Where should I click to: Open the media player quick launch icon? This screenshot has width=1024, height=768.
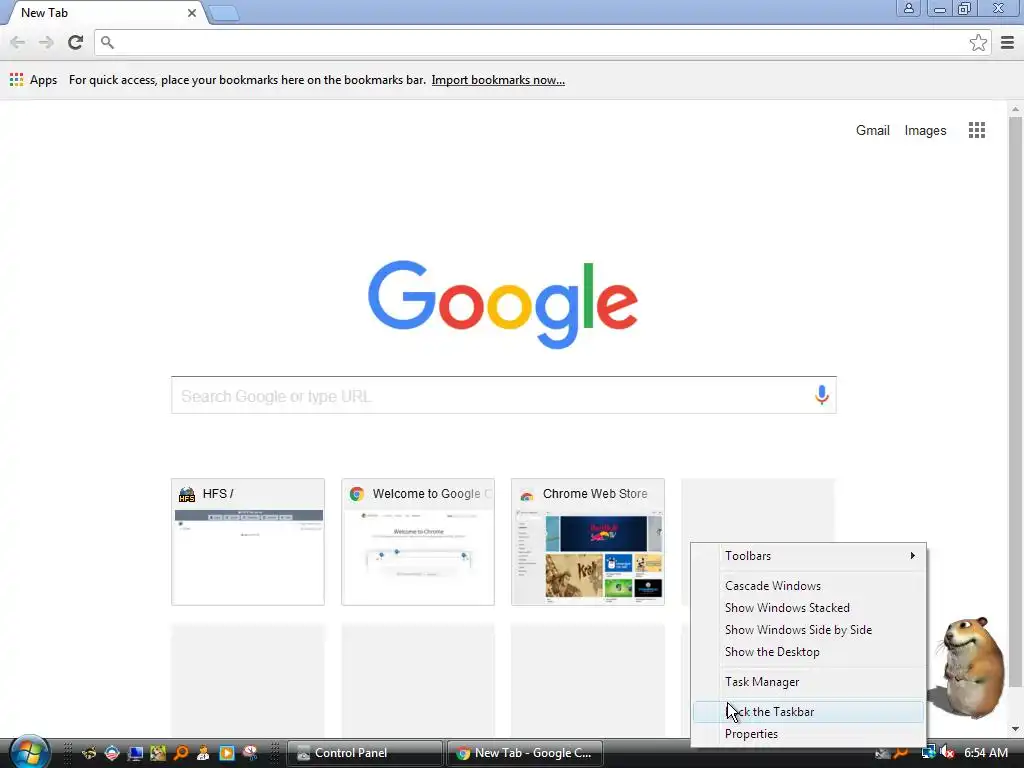(x=227, y=753)
